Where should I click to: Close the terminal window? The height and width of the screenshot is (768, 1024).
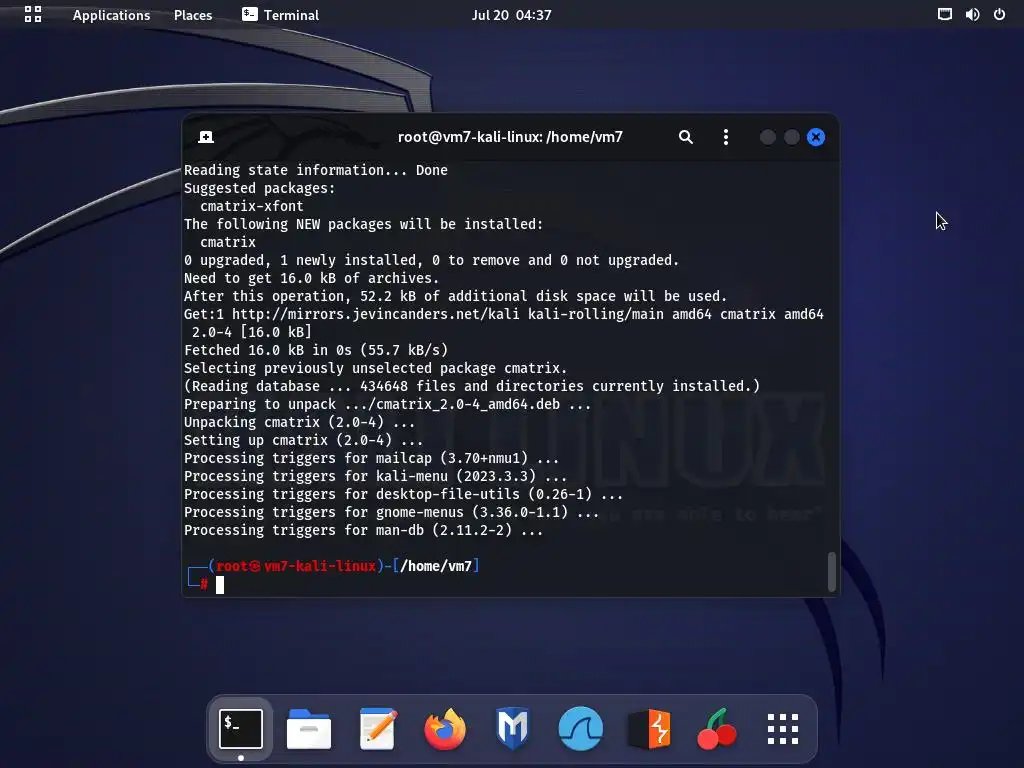(x=816, y=137)
